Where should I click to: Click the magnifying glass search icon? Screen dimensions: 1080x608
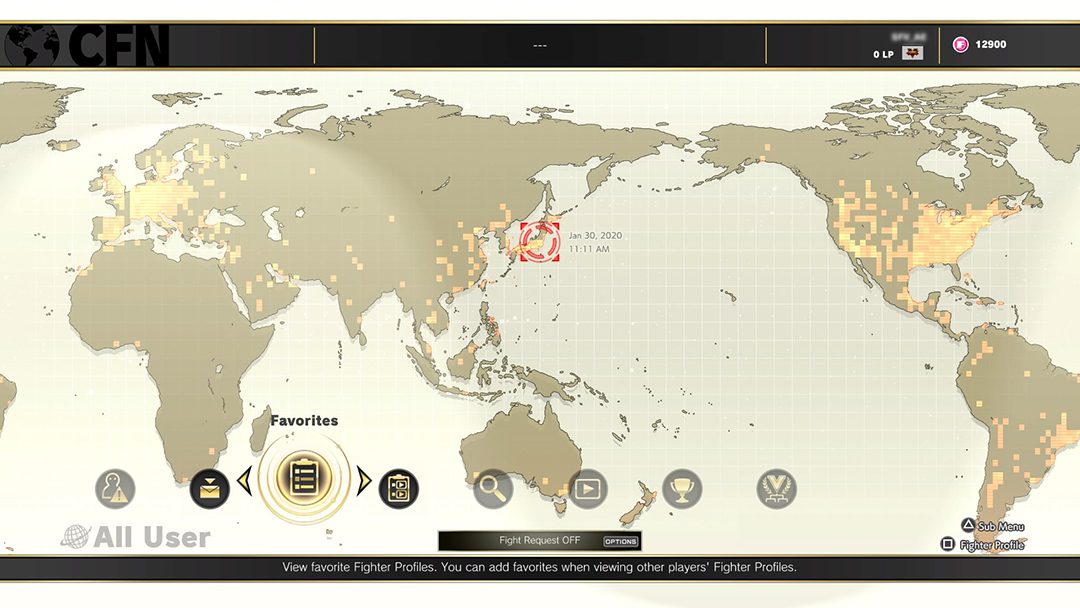pyautogui.click(x=492, y=488)
